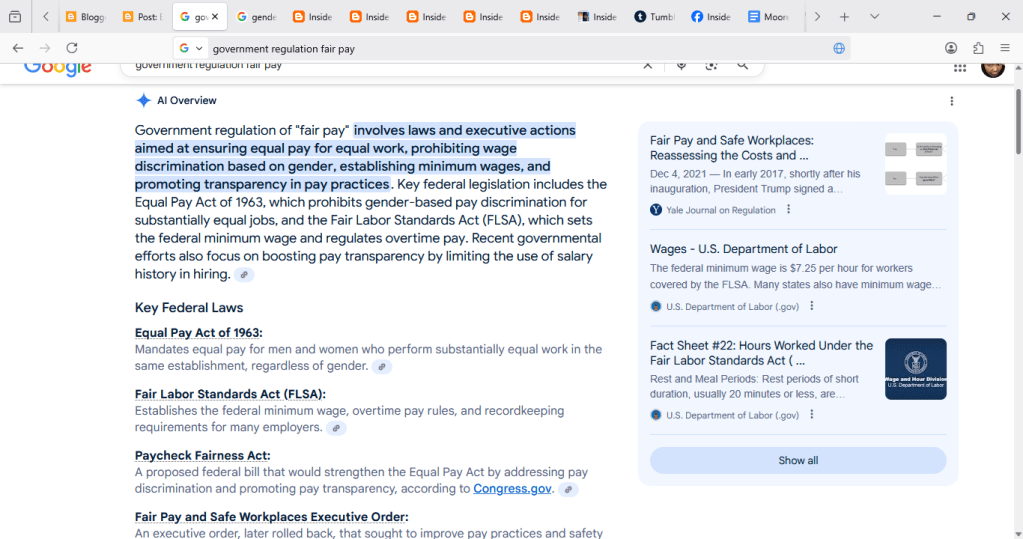Open the account icon in browser toolbar
Image resolution: width=1023 pixels, height=539 pixels.
(951, 48)
